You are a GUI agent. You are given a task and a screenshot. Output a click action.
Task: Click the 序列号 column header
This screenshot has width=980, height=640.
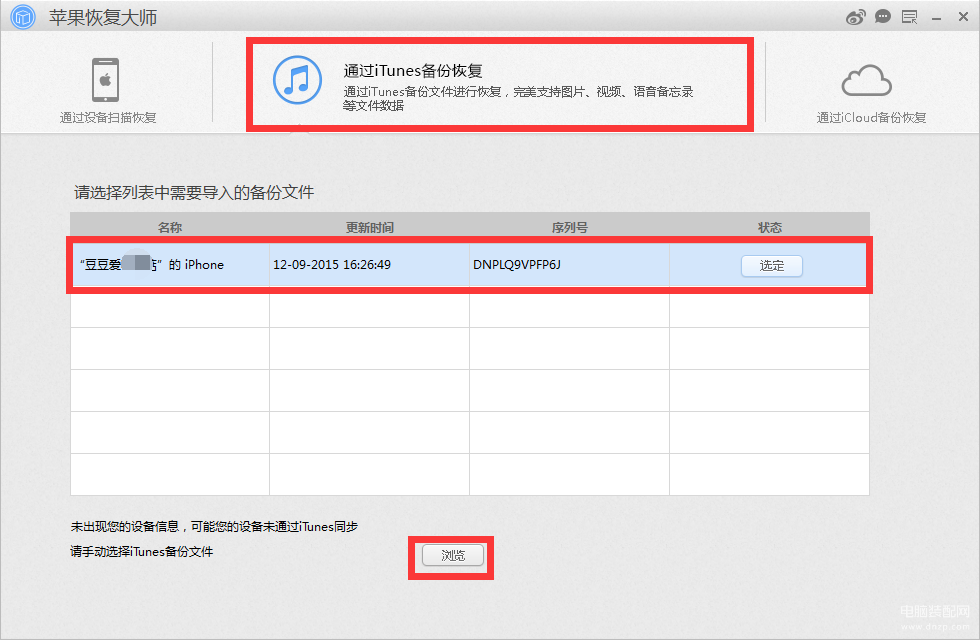569,228
